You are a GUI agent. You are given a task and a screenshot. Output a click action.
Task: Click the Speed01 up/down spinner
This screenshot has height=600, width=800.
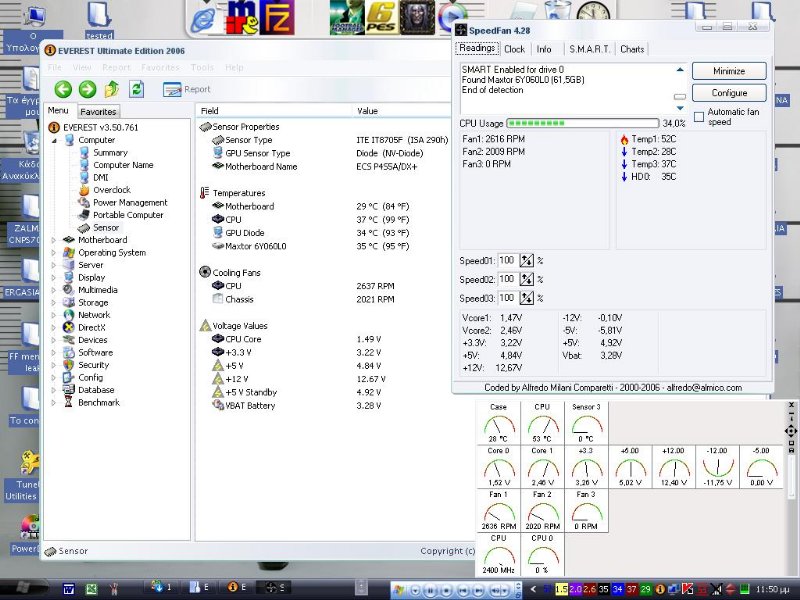(527, 260)
